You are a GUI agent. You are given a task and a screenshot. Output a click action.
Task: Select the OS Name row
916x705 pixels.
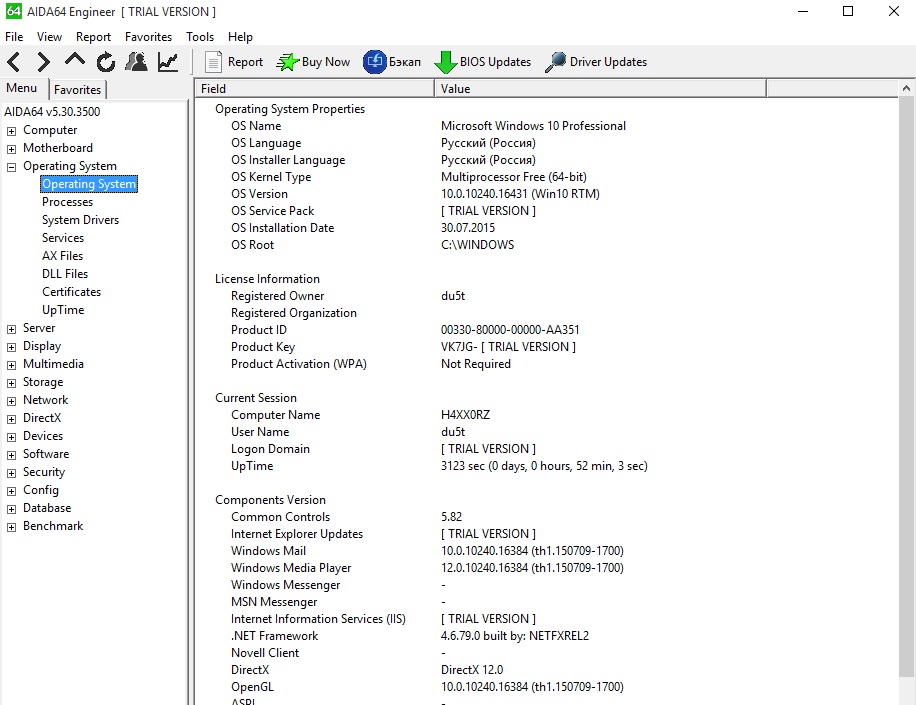click(546, 126)
